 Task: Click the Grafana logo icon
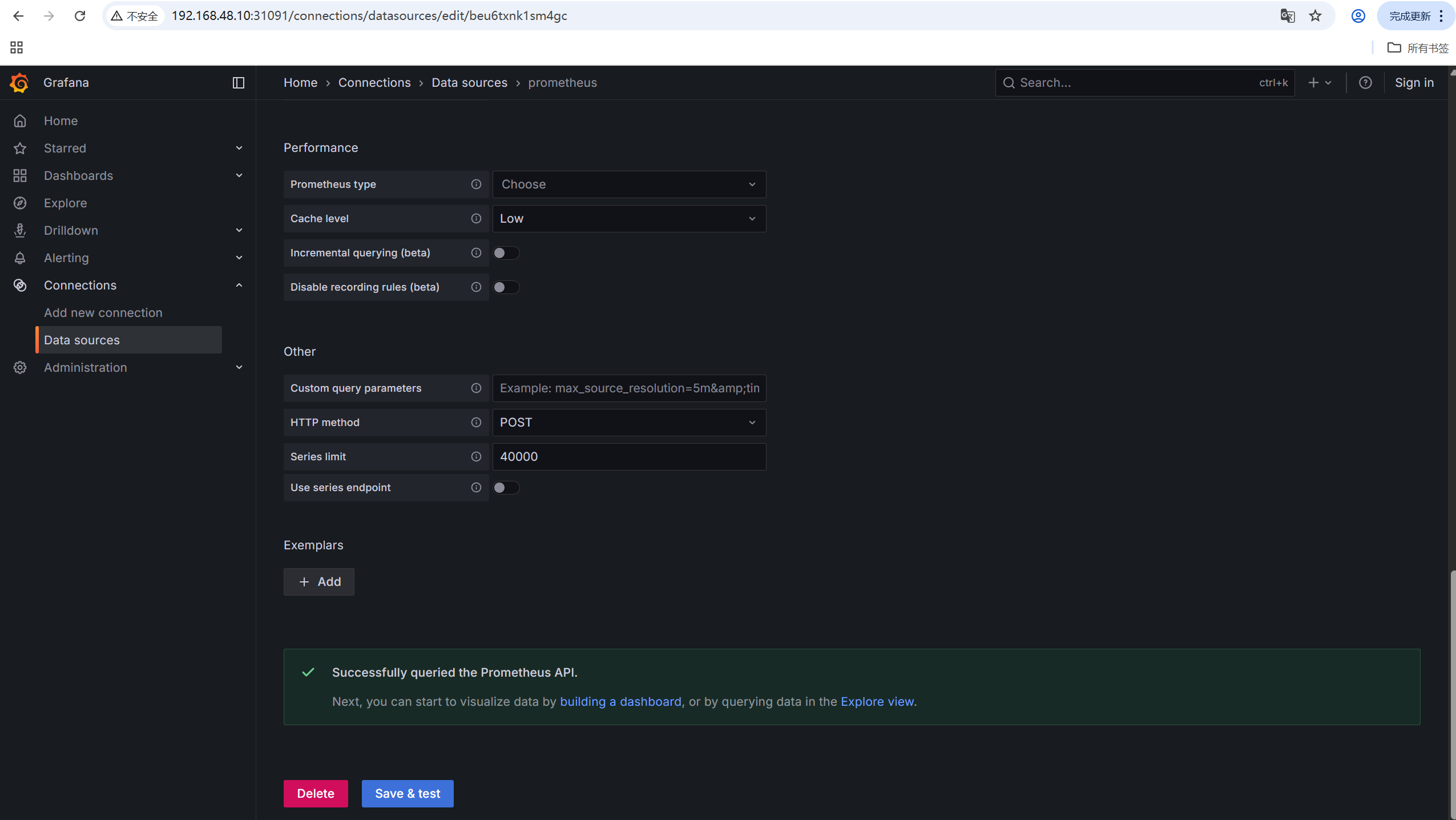point(19,83)
